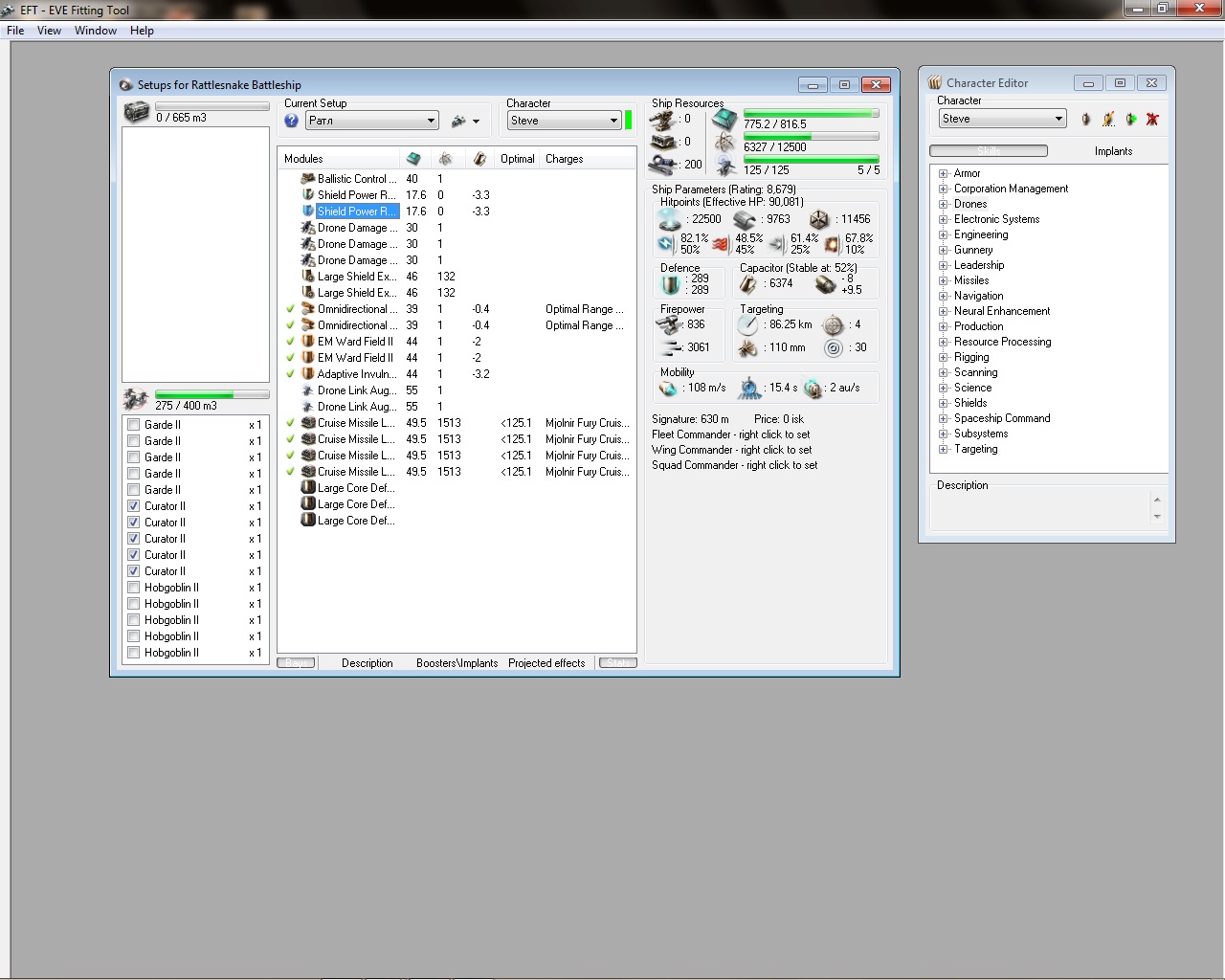The height and width of the screenshot is (980, 1225).
Task: Open the Current Setup dropdown
Action: (372, 121)
